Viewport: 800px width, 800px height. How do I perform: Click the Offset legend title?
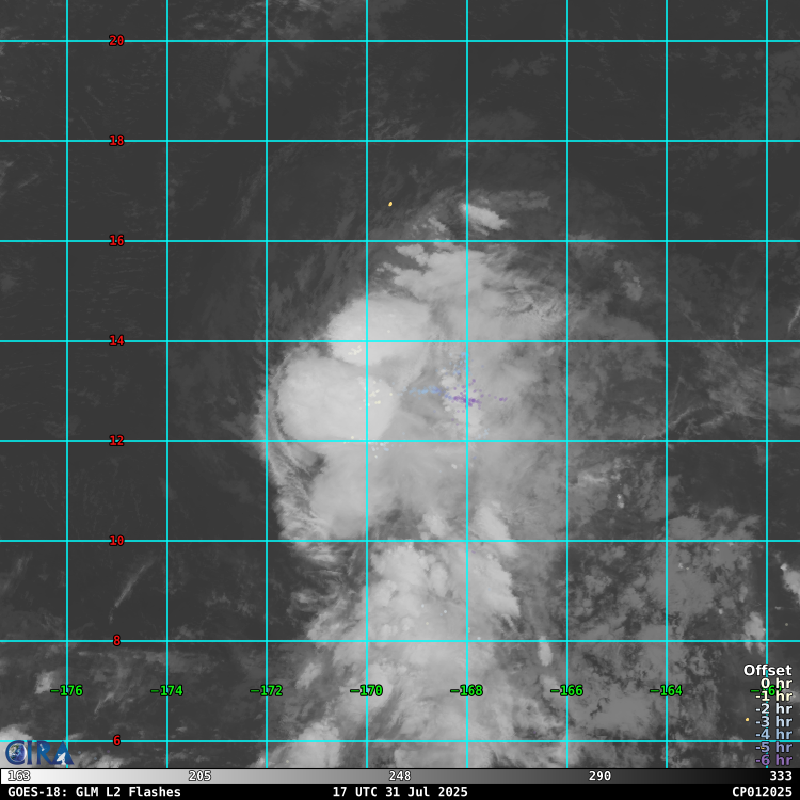pos(767,670)
